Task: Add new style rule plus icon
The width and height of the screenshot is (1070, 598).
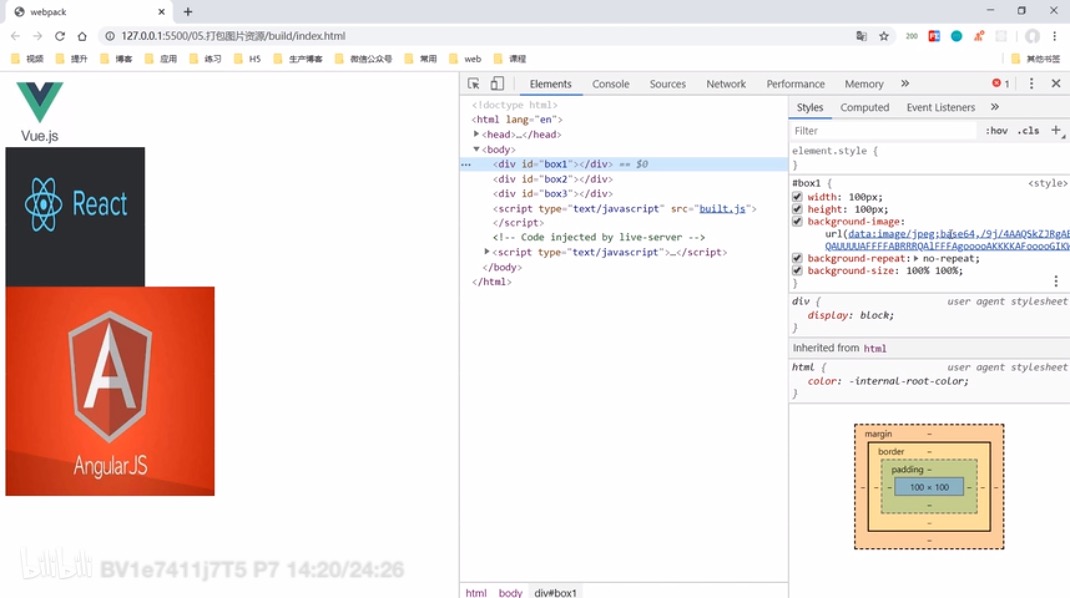Action: tap(1056, 130)
